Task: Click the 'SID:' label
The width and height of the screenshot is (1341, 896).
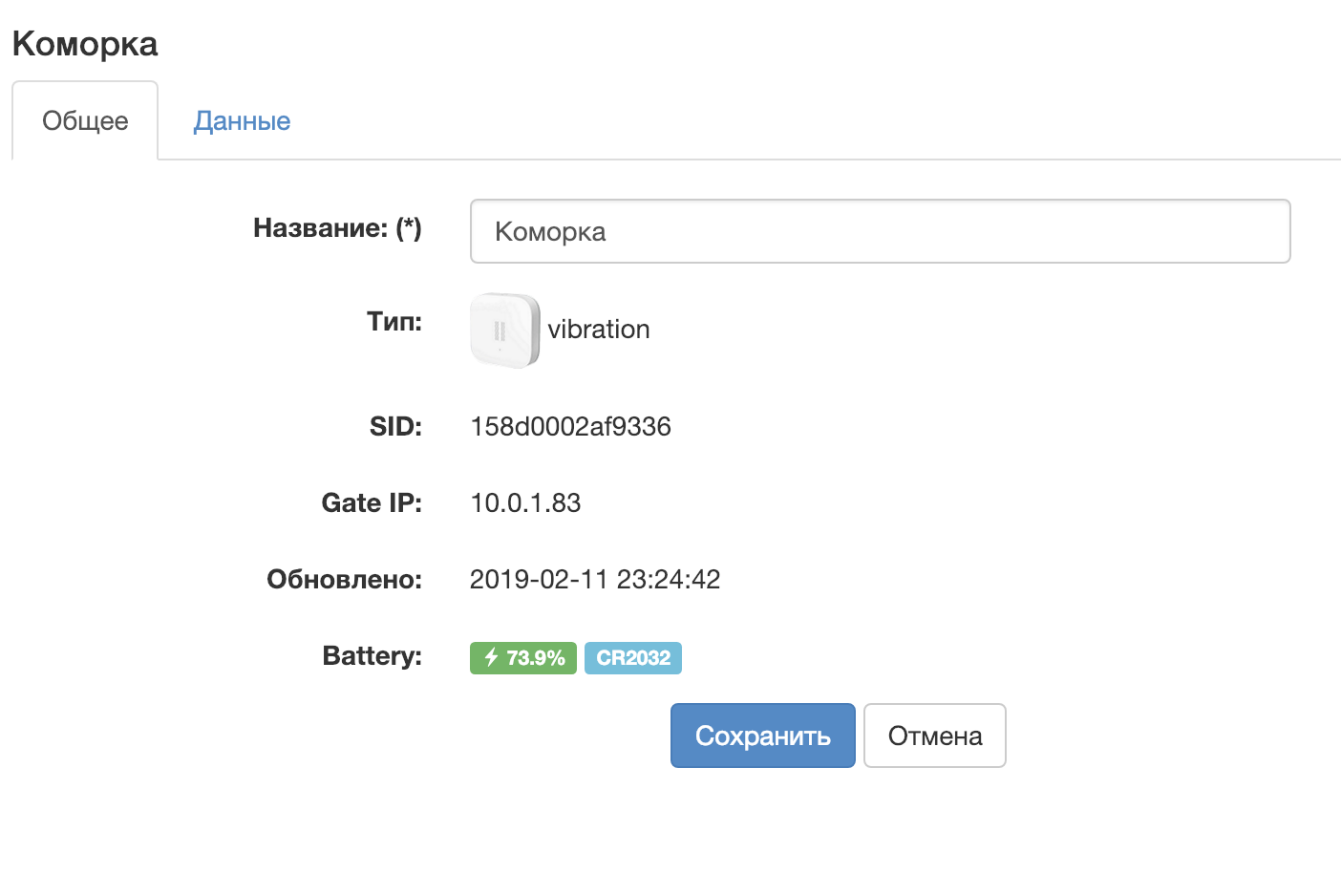Action: pos(395,426)
